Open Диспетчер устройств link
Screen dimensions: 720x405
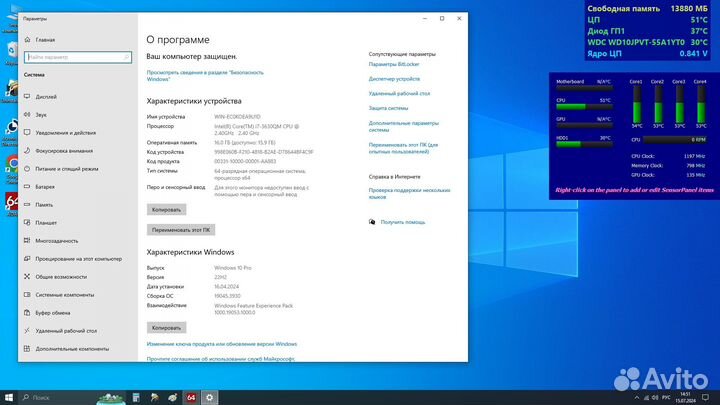394,79
